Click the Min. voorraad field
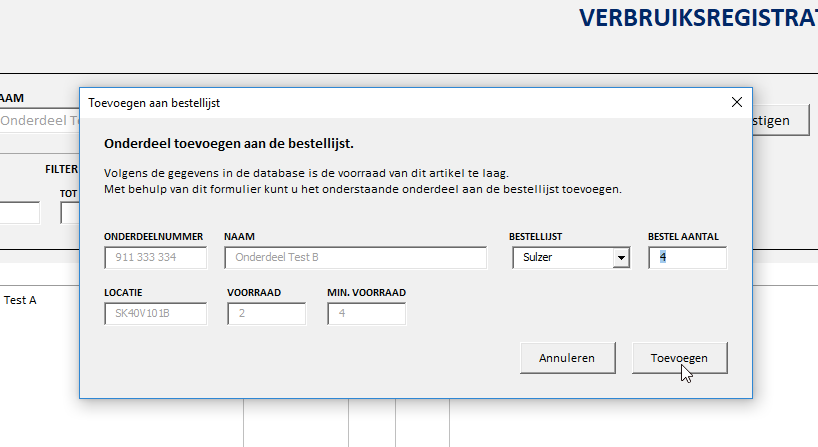This screenshot has height=447, width=818. point(366,314)
